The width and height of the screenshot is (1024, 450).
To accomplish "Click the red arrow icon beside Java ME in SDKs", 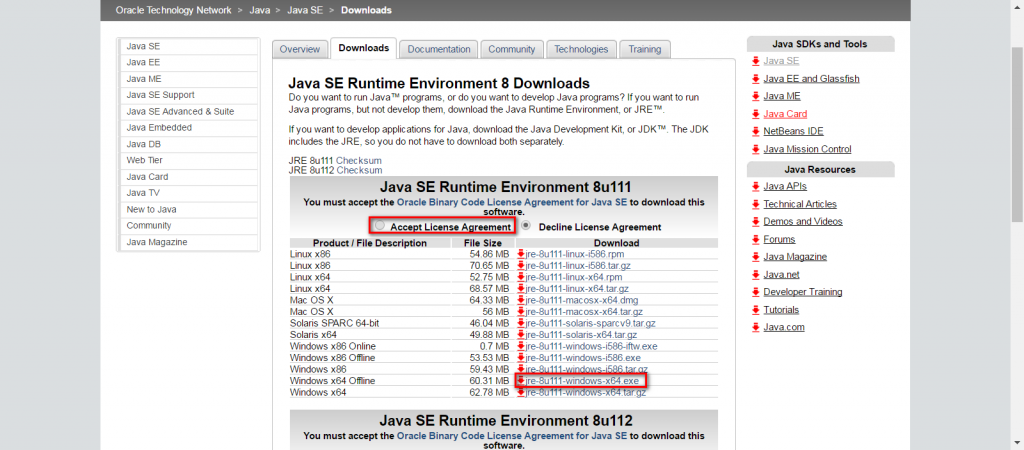I will 756,96.
